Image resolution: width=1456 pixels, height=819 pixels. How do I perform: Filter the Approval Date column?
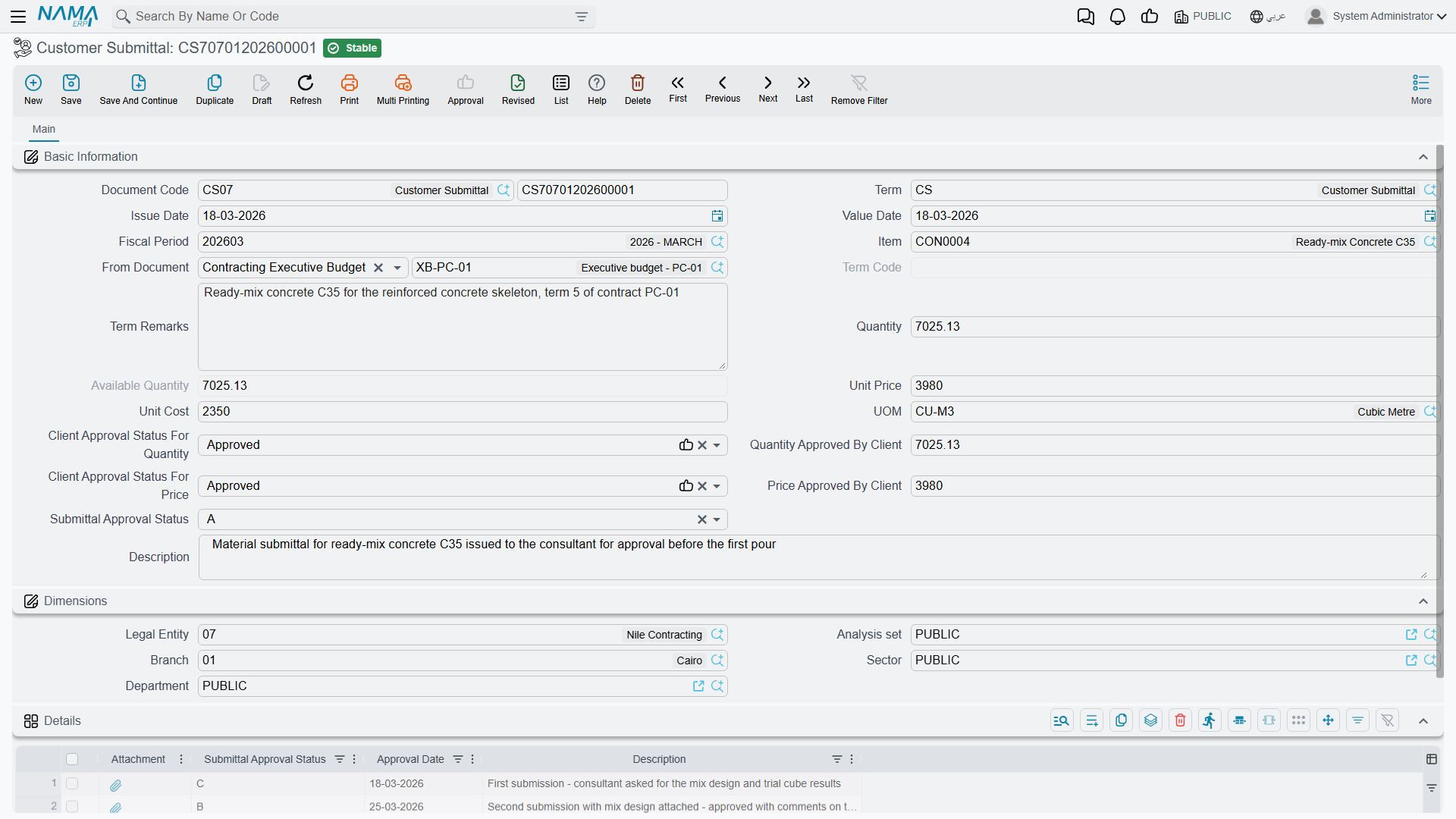[458, 759]
